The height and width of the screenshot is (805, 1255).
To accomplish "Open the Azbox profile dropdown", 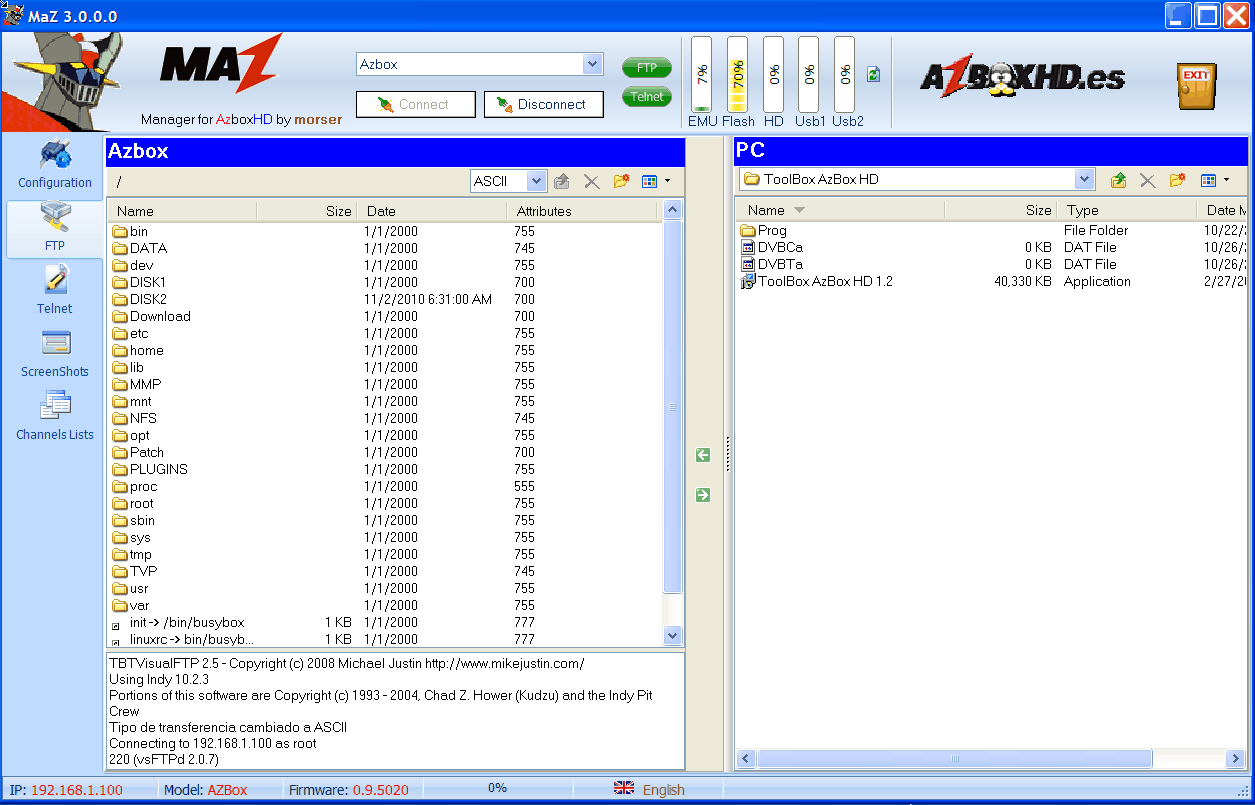I will coord(593,64).
